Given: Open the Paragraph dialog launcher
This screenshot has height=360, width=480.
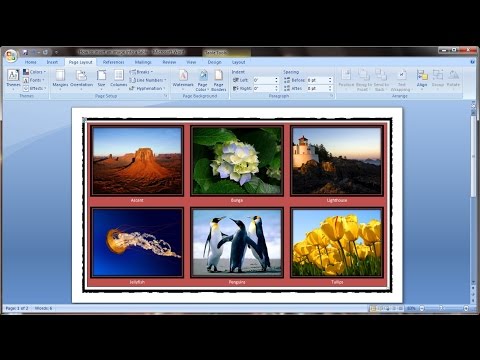Looking at the screenshot, I should [x=331, y=96].
